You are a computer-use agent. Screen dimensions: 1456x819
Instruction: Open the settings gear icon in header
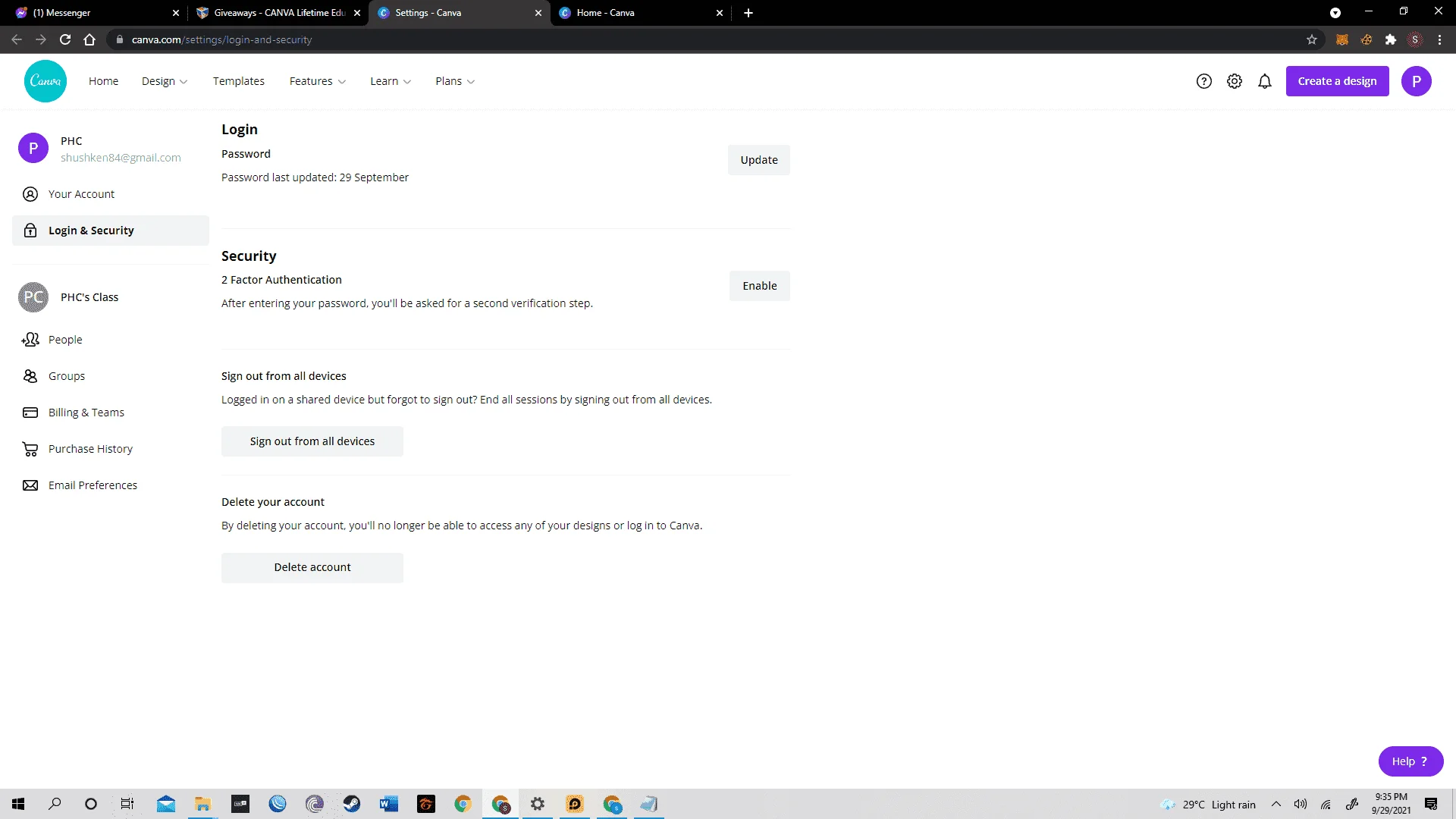tap(1235, 81)
